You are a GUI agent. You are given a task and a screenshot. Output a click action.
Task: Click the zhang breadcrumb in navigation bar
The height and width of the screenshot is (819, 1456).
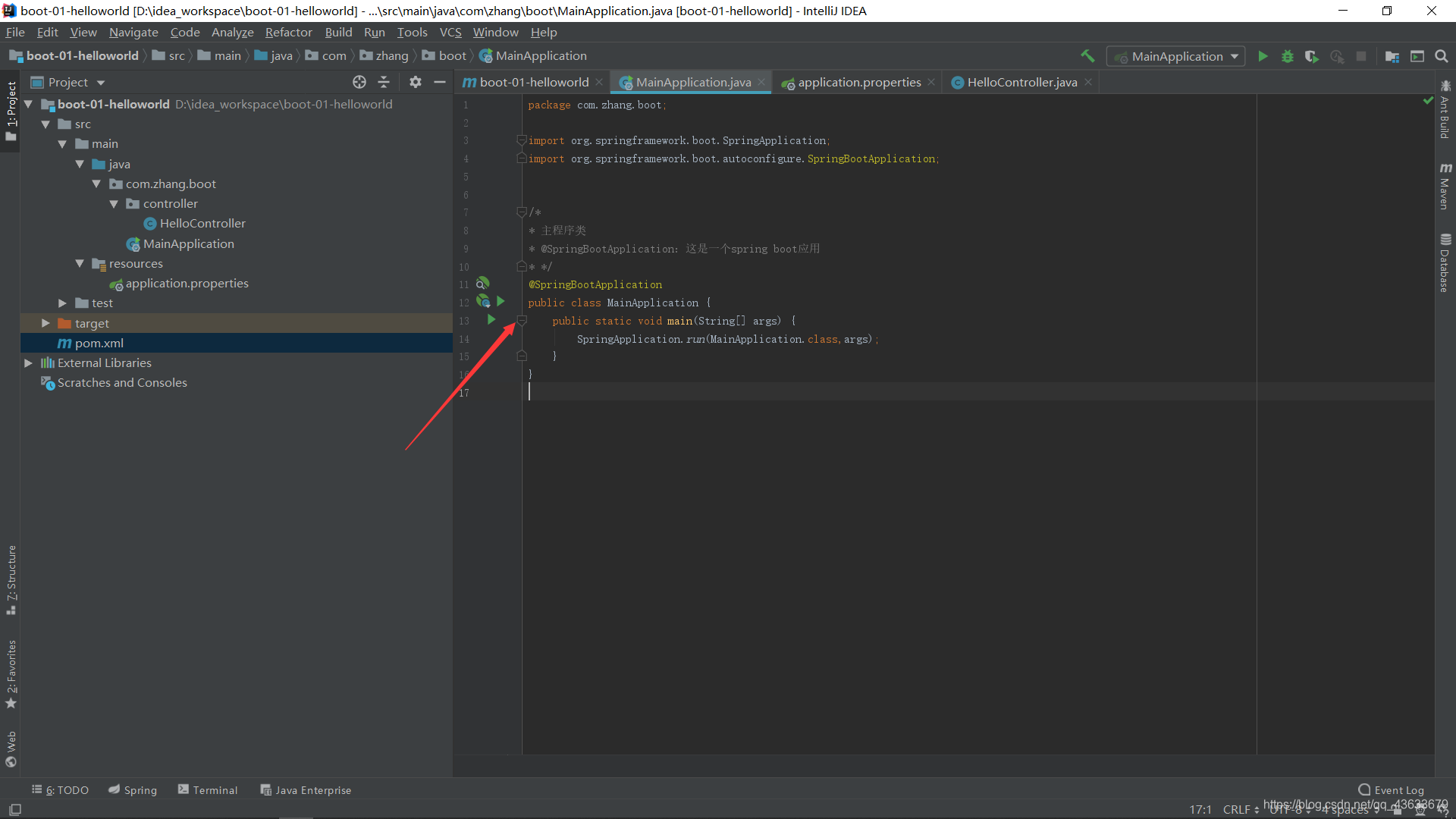tap(384, 56)
